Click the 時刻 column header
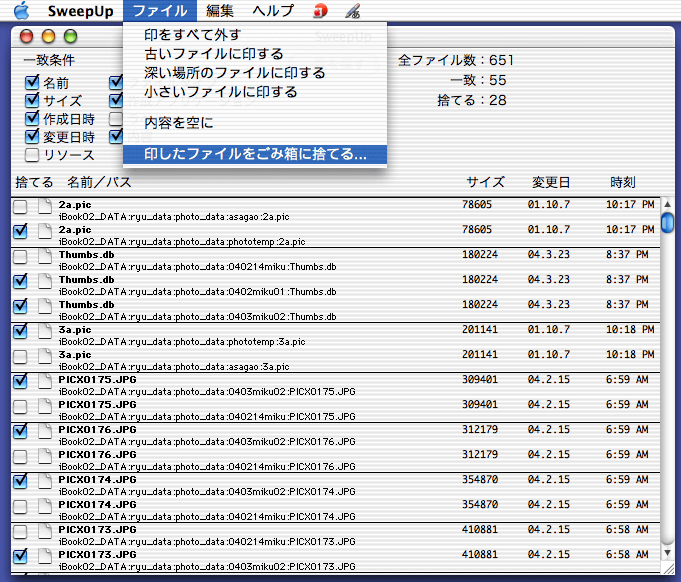This screenshot has height=582, width=681. pos(623,182)
